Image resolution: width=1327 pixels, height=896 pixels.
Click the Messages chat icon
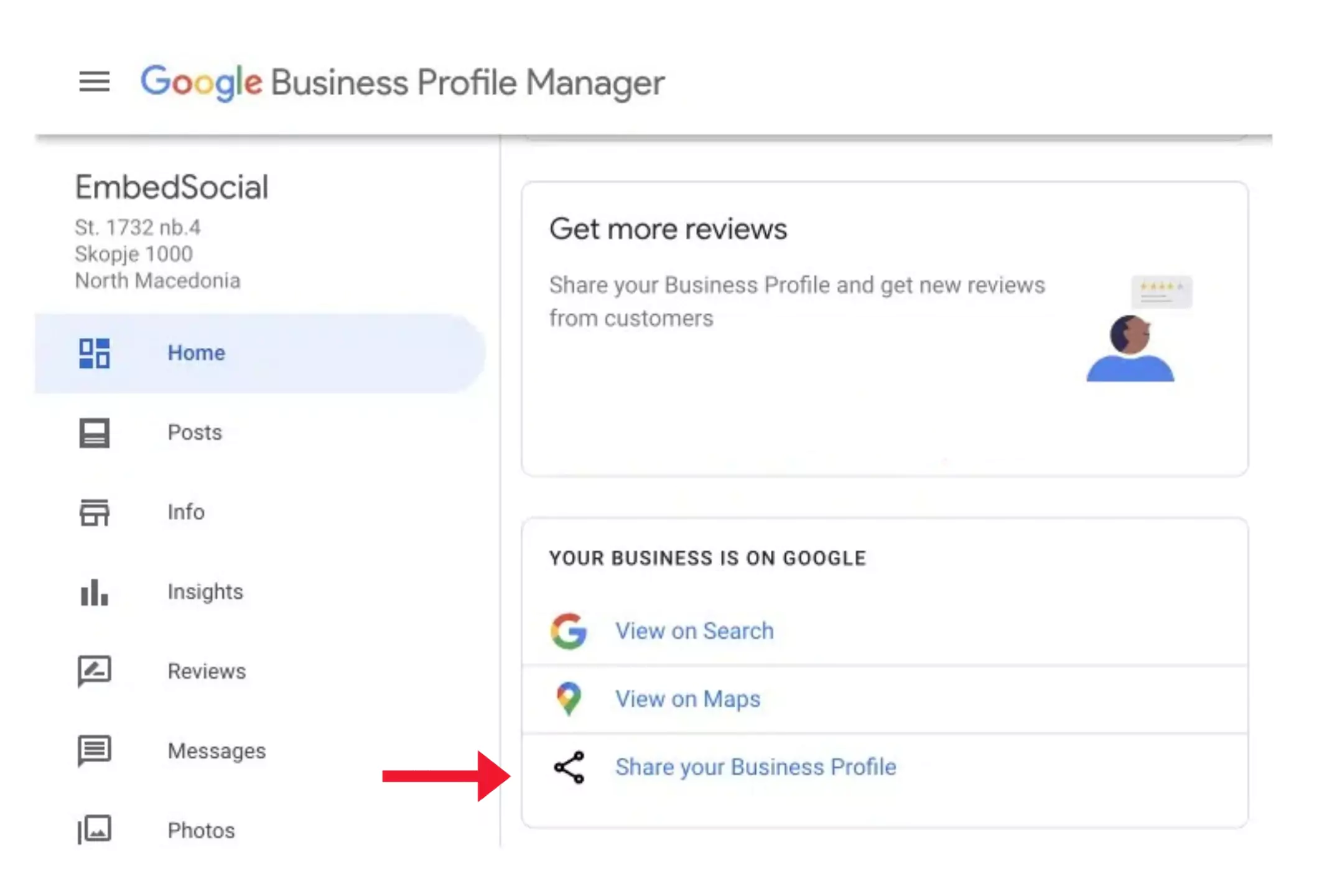click(94, 750)
